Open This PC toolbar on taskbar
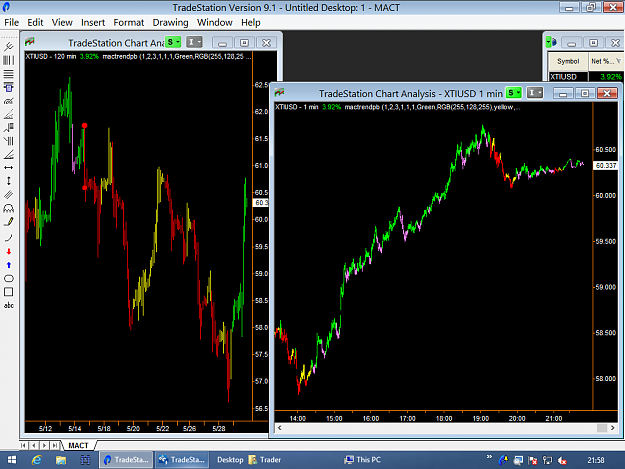 pyautogui.click(x=363, y=460)
